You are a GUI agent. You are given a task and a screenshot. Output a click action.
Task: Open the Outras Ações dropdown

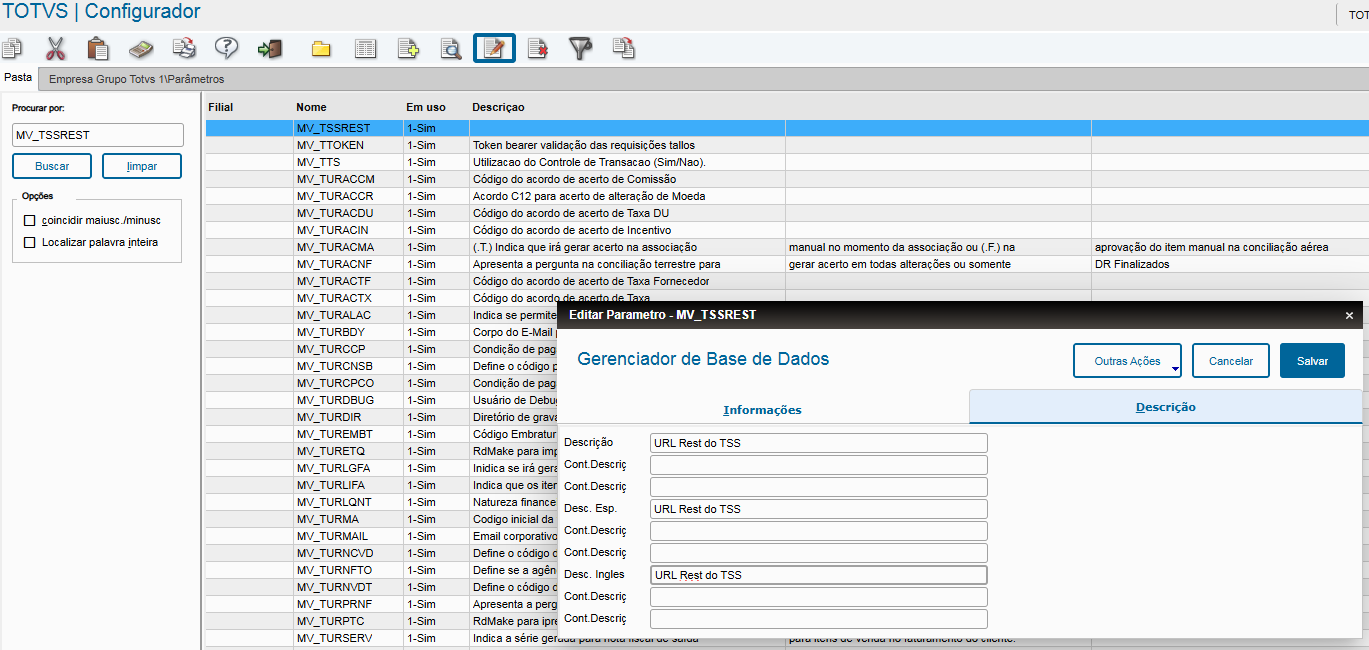click(x=1127, y=361)
